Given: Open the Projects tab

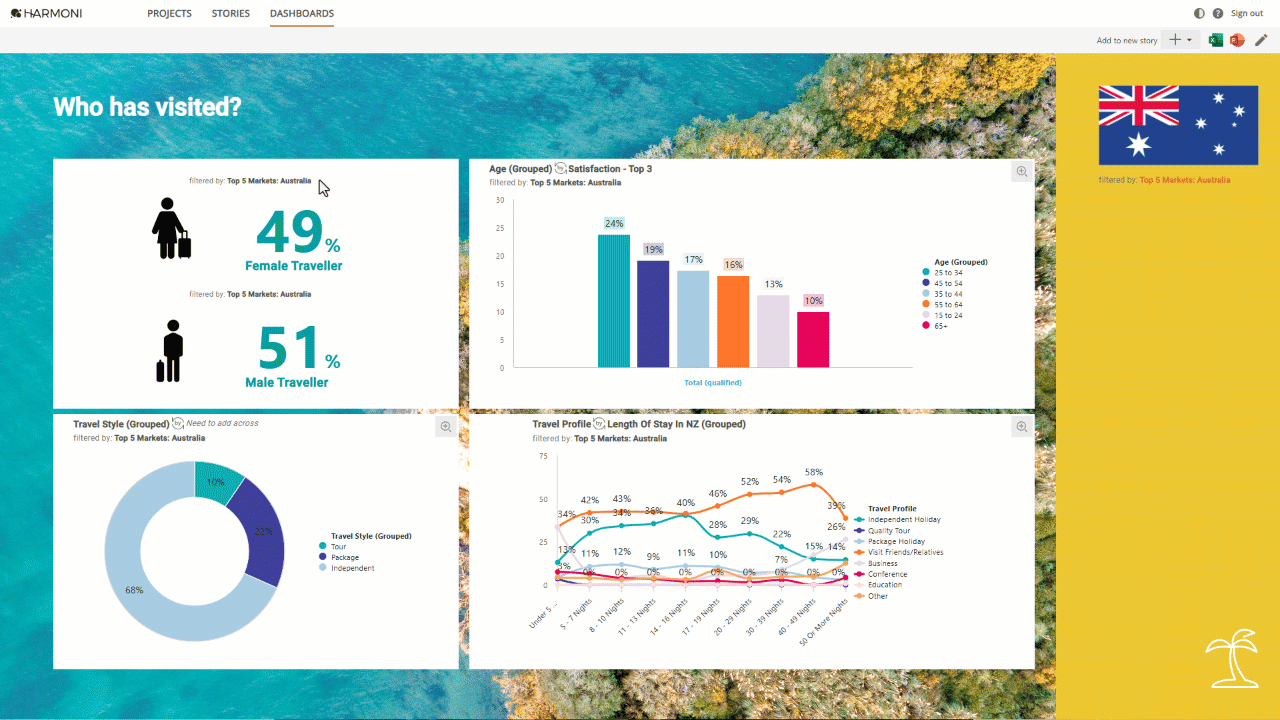Looking at the screenshot, I should click(169, 14).
